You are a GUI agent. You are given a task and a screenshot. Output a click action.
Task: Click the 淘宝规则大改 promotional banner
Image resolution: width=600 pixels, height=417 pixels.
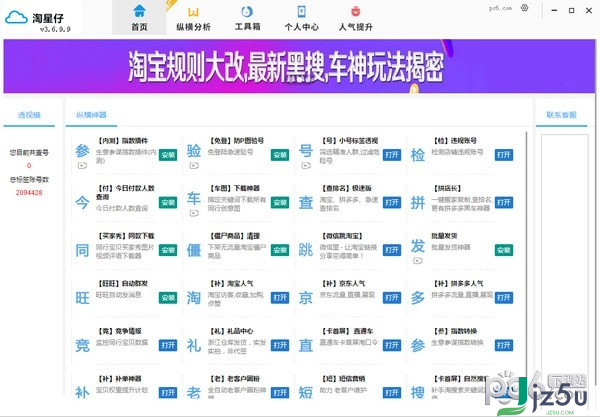pyautogui.click(x=299, y=66)
